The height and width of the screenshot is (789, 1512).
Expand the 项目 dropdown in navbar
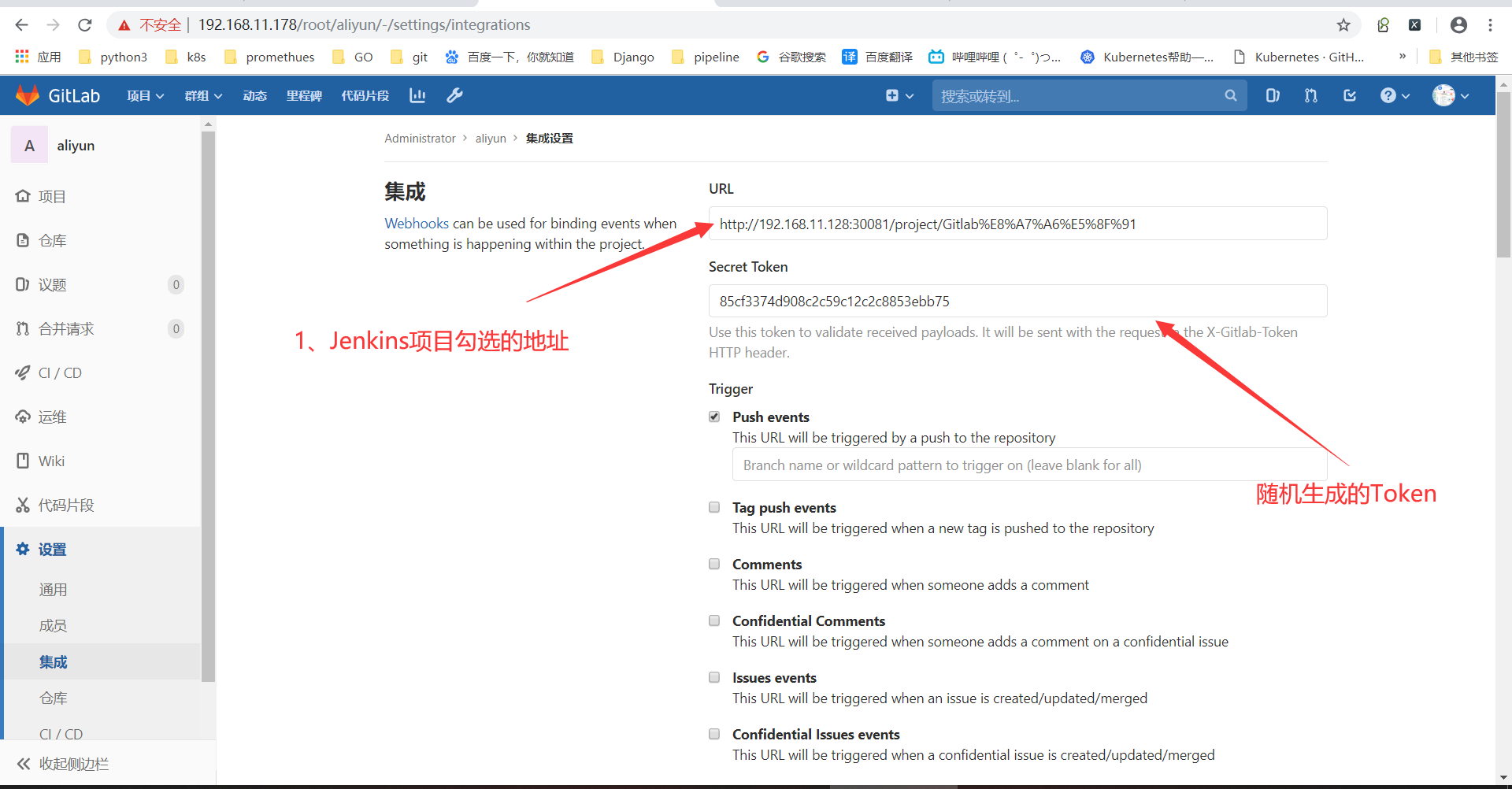pyautogui.click(x=146, y=95)
